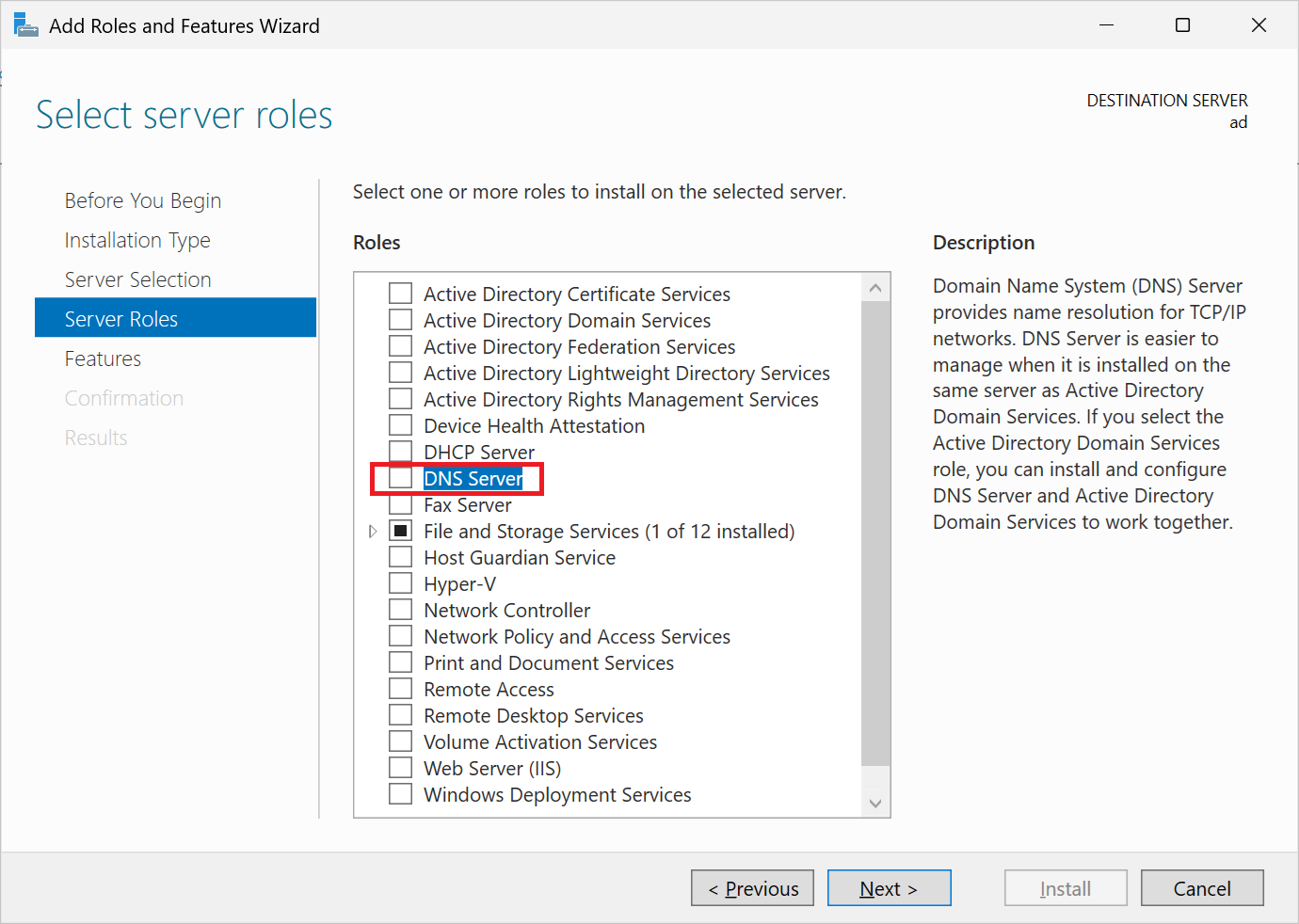Screen dimensions: 1299x924
Task: Check Windows Deployment Services role
Action: [400, 793]
